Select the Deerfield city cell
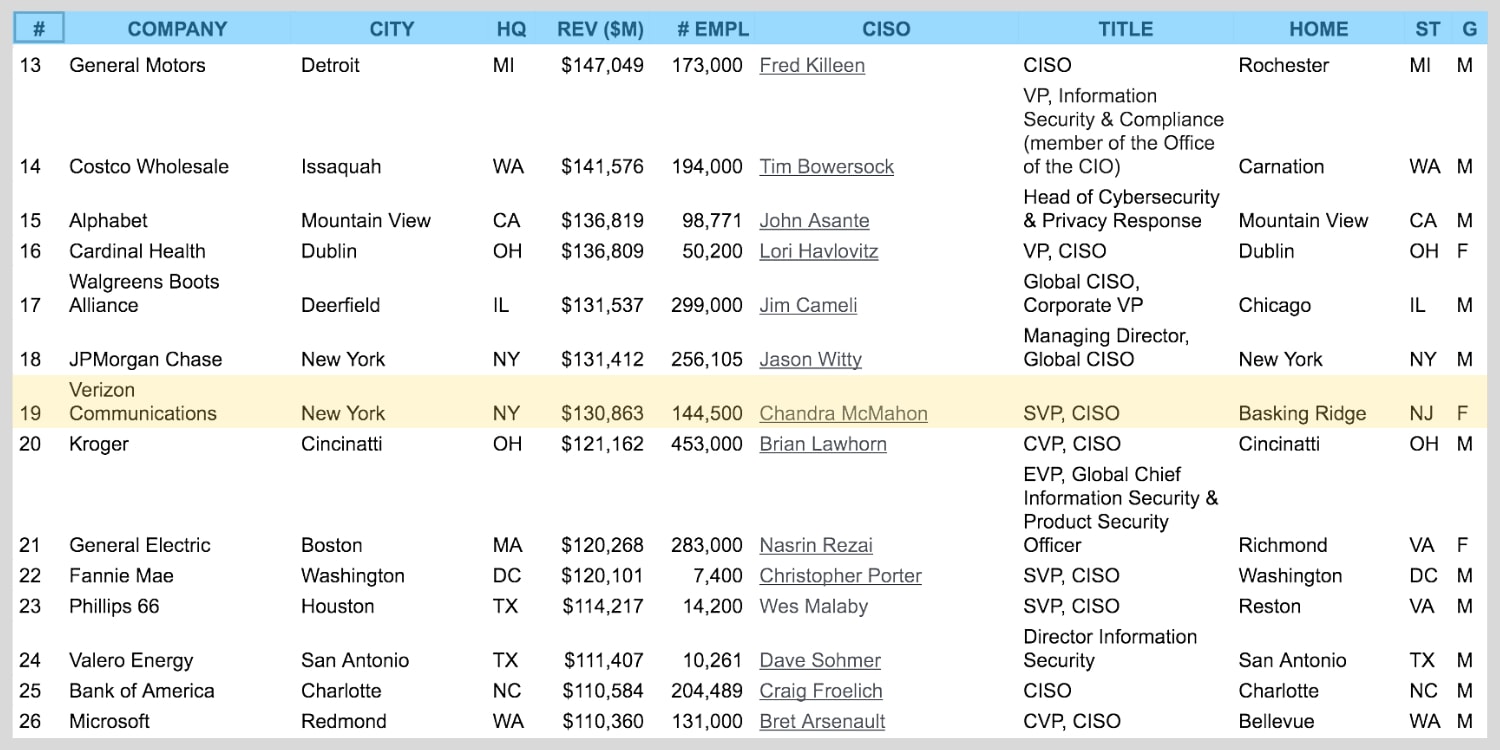 point(340,305)
